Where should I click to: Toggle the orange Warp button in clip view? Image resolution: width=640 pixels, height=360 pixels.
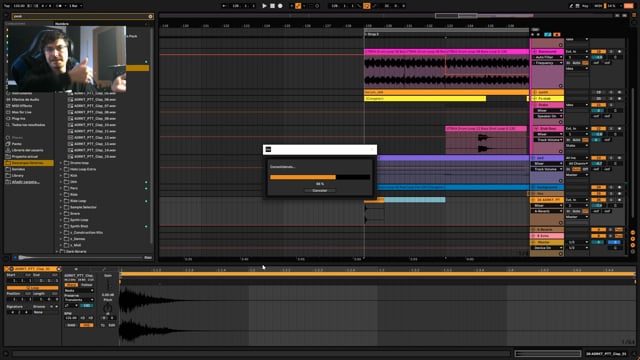click(71, 285)
